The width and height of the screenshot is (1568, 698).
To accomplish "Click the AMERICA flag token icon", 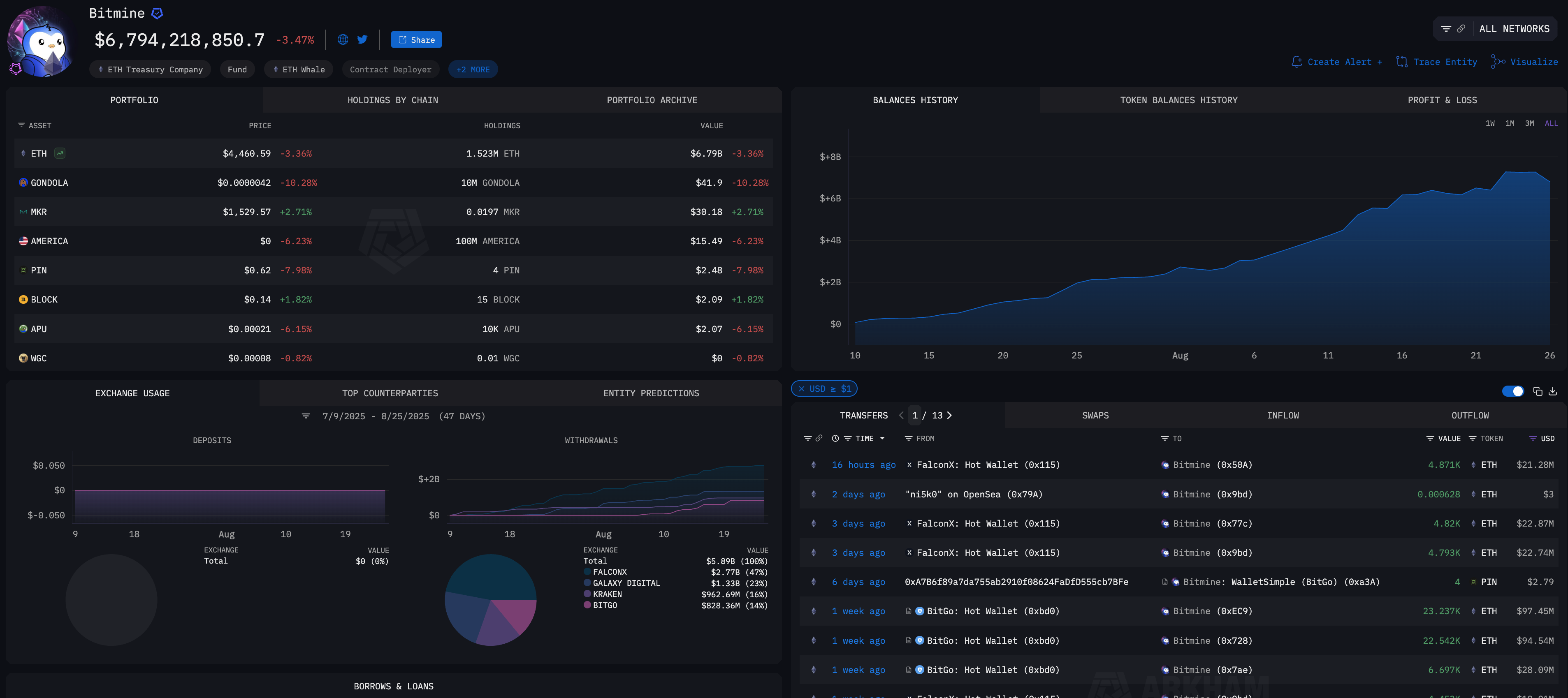I will (x=23, y=241).
